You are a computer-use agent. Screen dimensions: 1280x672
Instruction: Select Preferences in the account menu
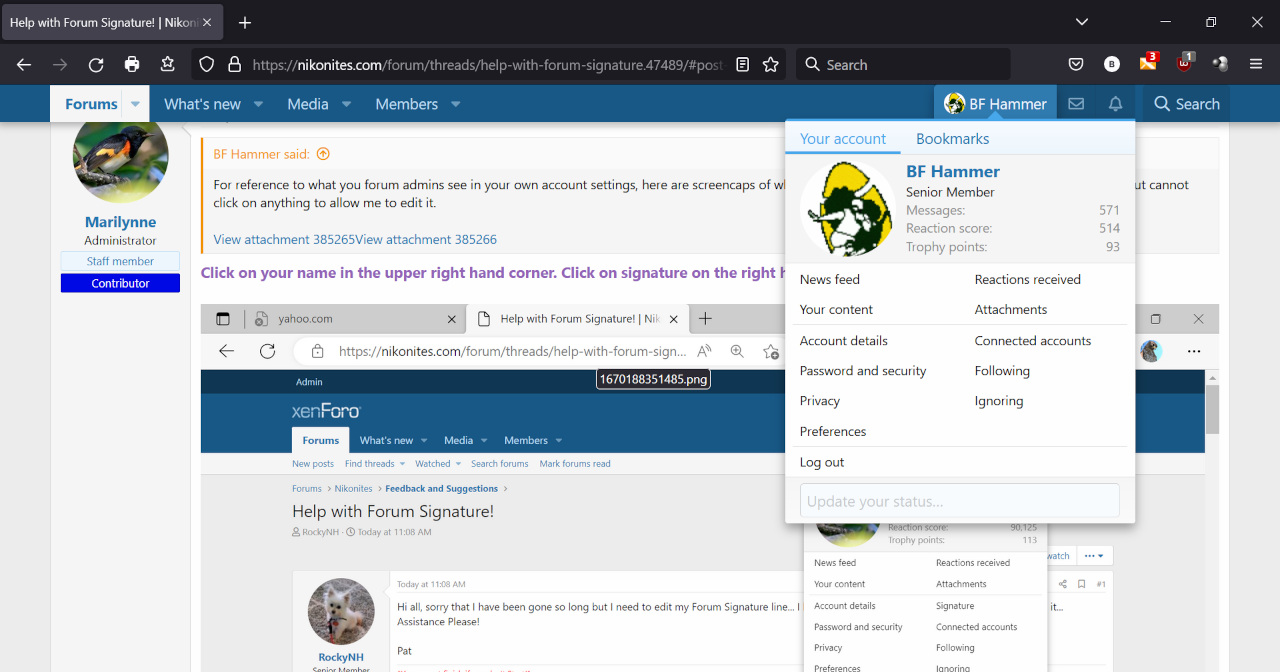833,431
